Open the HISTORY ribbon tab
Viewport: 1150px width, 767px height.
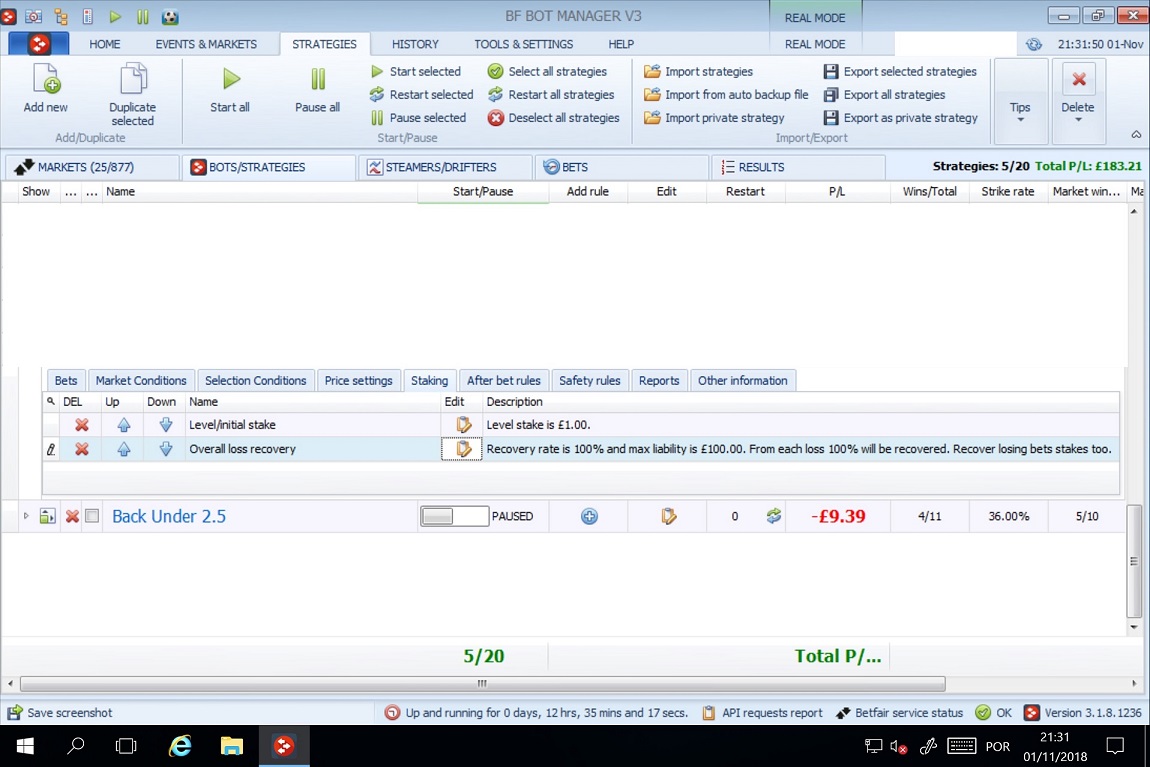click(x=415, y=44)
